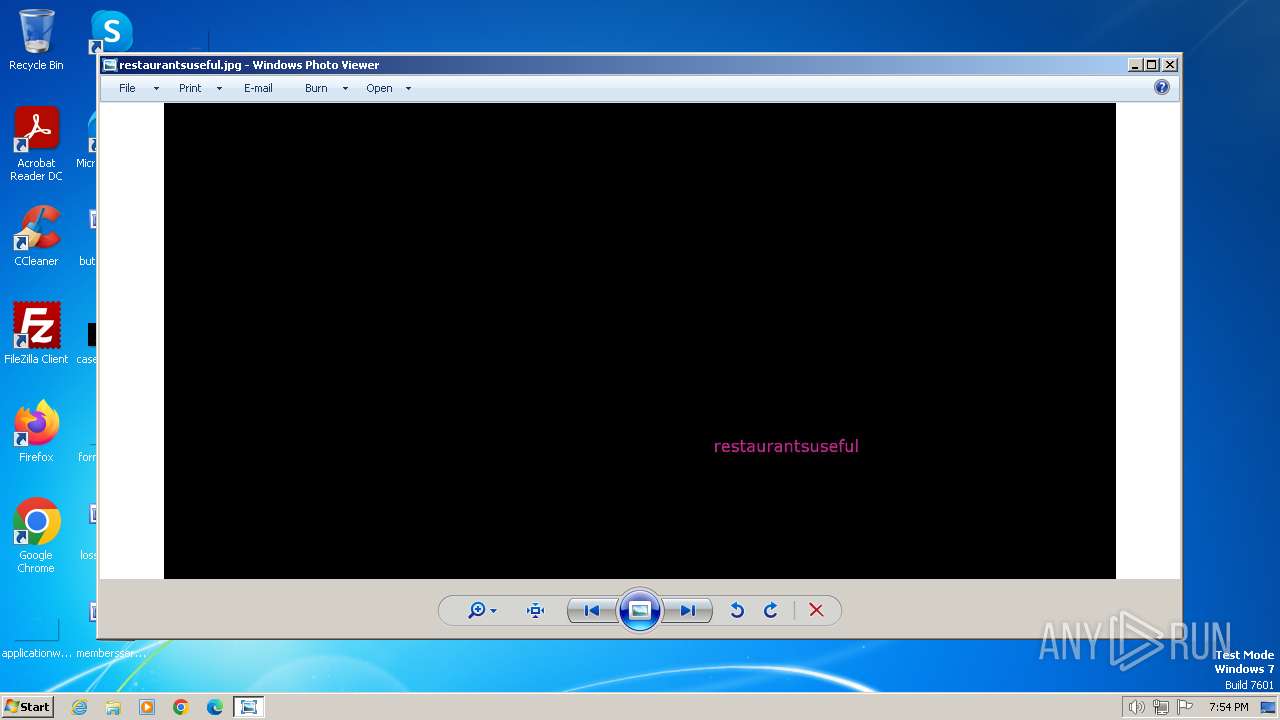Select the Skype desktop icon
1280x720 pixels.
click(111, 32)
